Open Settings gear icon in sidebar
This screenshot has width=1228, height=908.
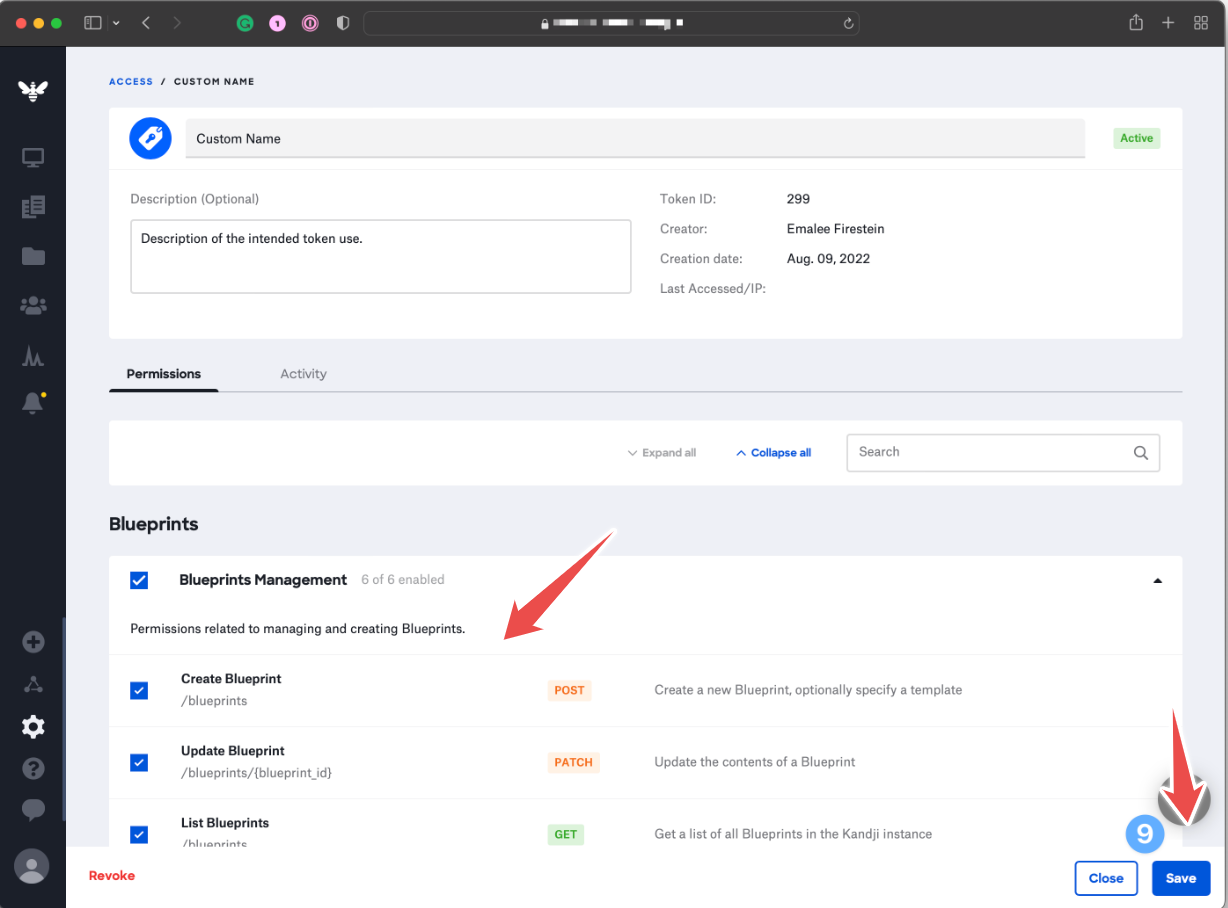tap(33, 727)
